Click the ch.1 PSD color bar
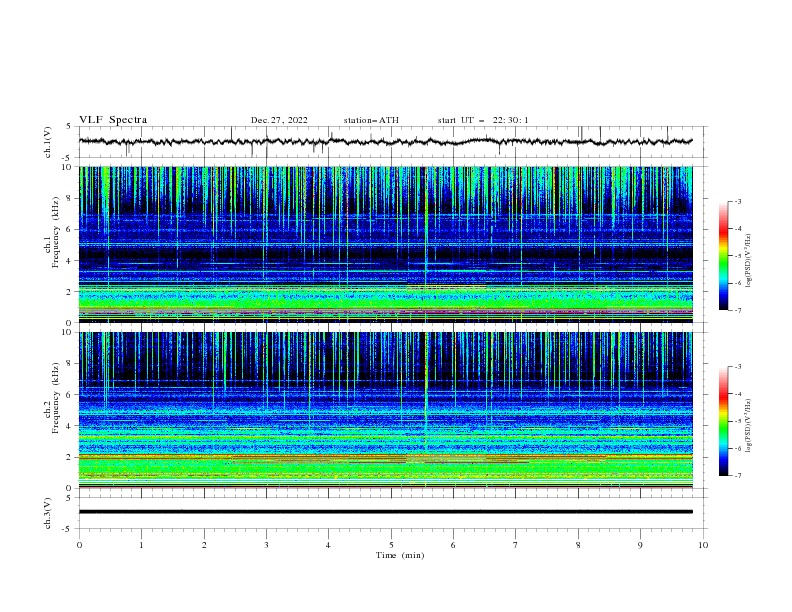The height and width of the screenshot is (612, 792). coord(723,256)
